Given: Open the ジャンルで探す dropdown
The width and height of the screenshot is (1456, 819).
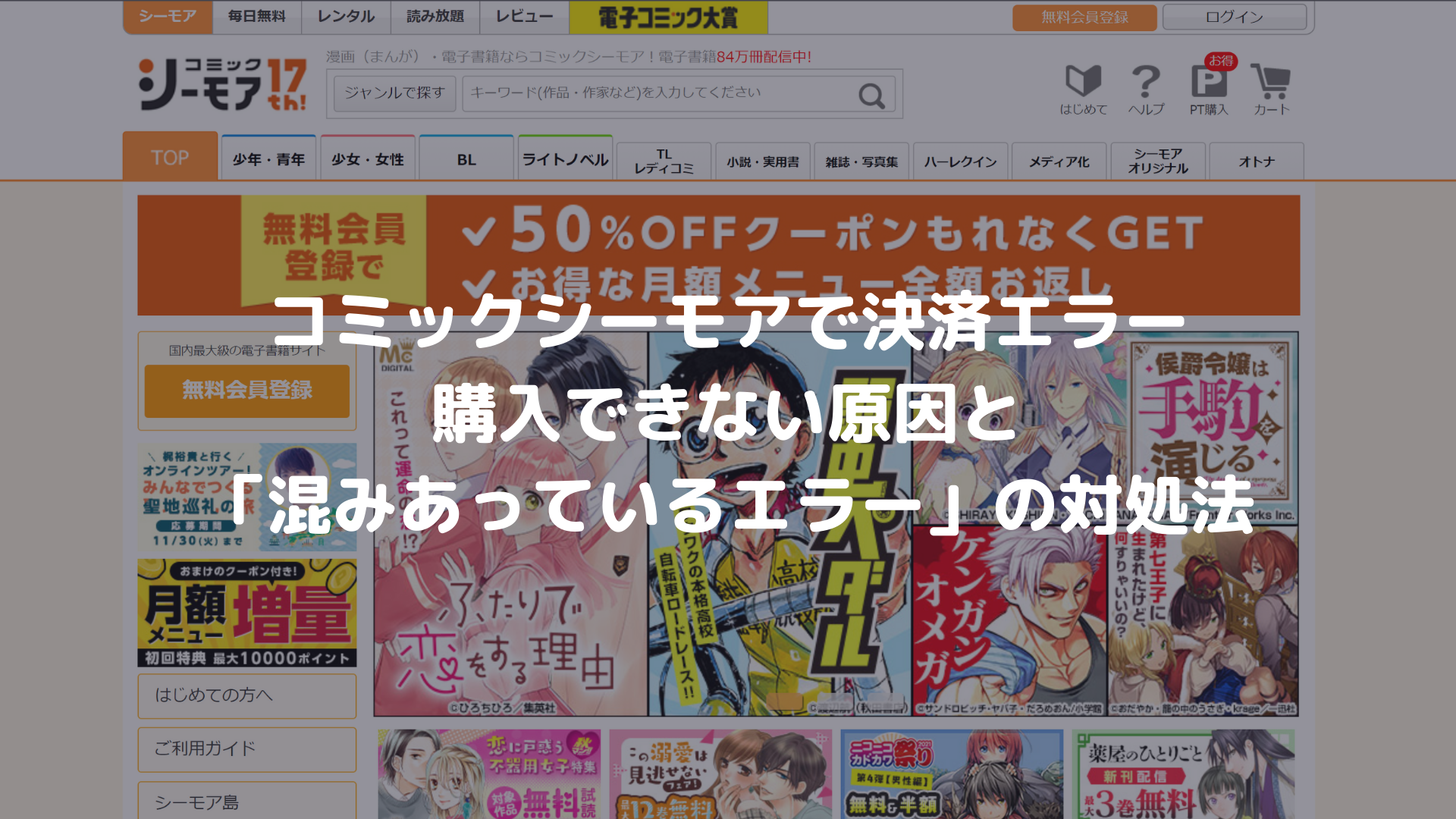Looking at the screenshot, I should tap(394, 93).
